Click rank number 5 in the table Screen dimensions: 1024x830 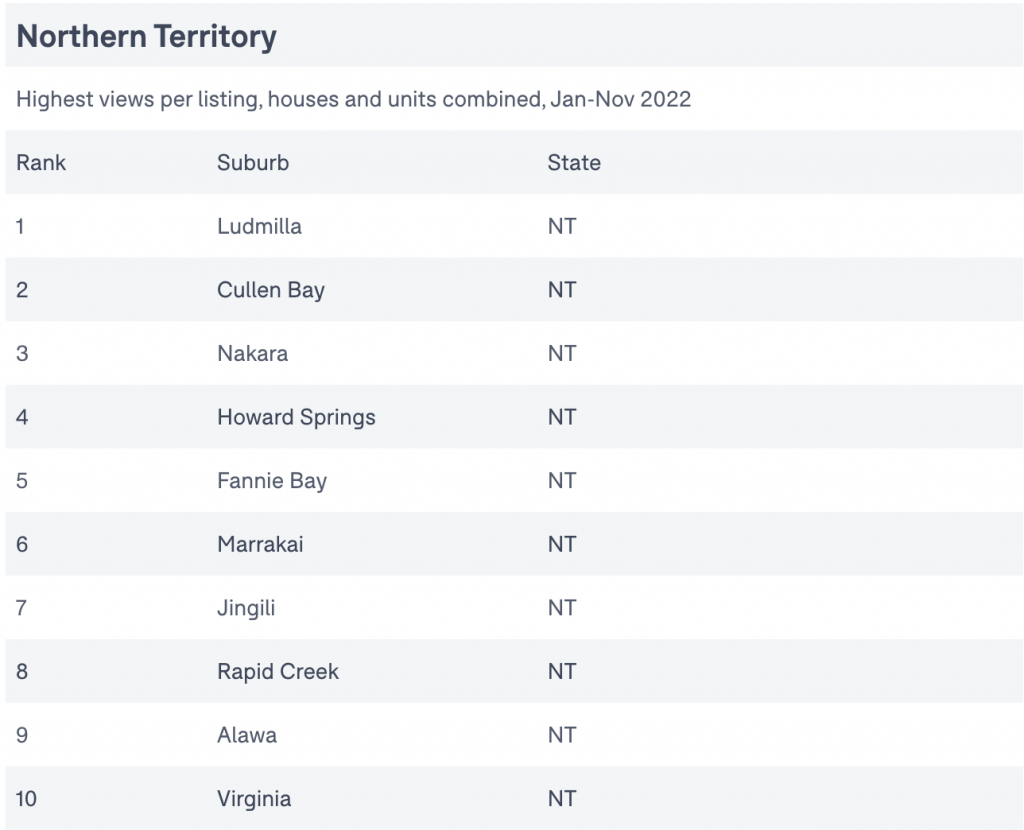click(x=22, y=481)
